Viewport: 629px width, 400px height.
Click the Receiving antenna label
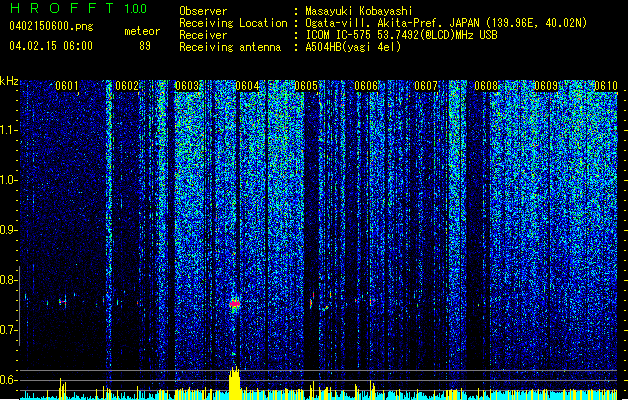pos(230,47)
